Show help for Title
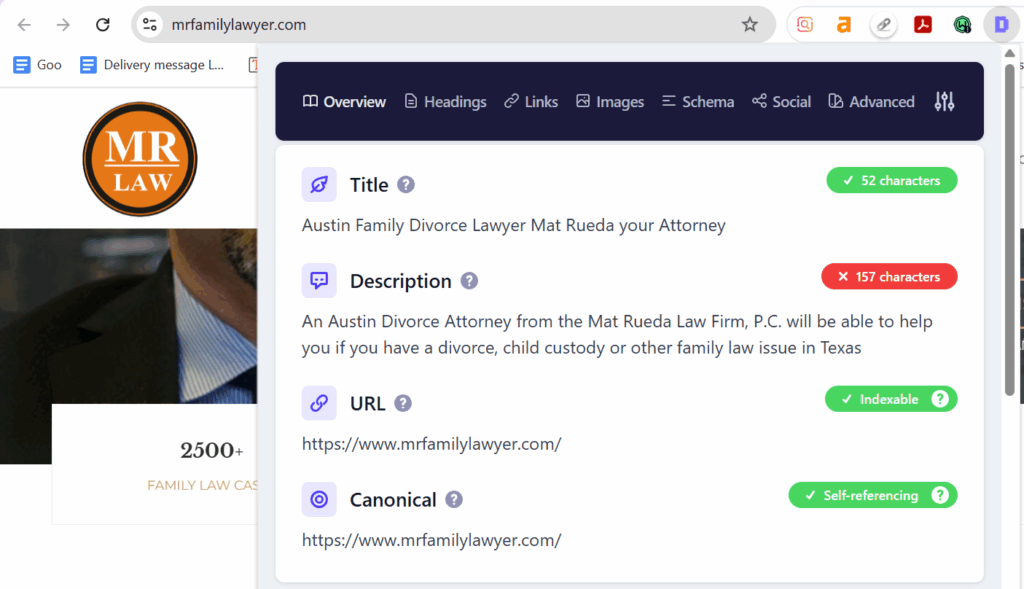 coord(406,185)
